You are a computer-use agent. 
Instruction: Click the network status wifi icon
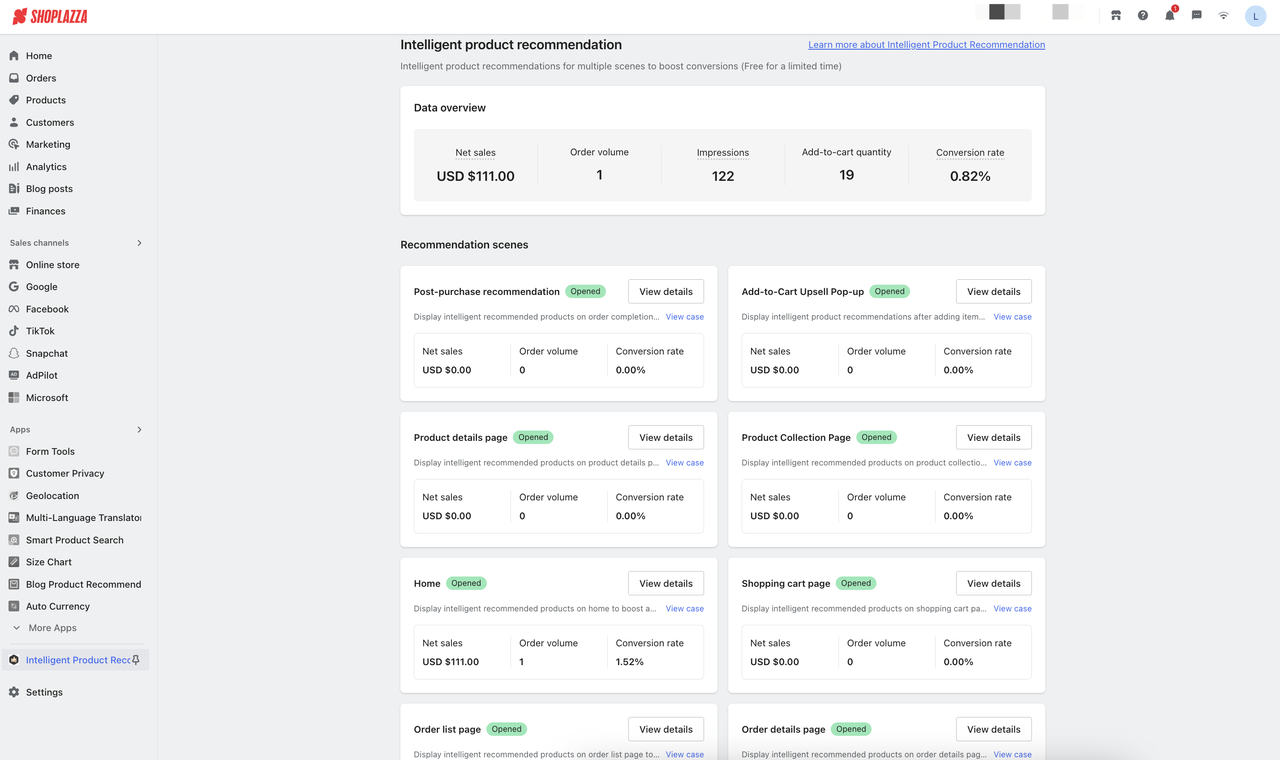tap(1223, 15)
